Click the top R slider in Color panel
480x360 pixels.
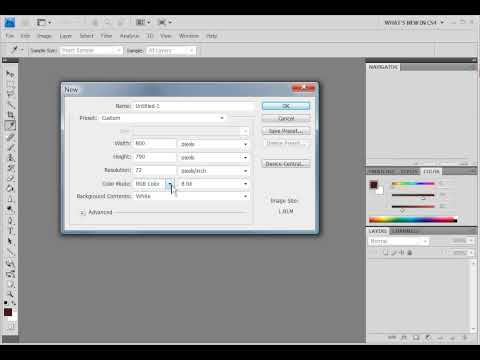tap(413, 183)
